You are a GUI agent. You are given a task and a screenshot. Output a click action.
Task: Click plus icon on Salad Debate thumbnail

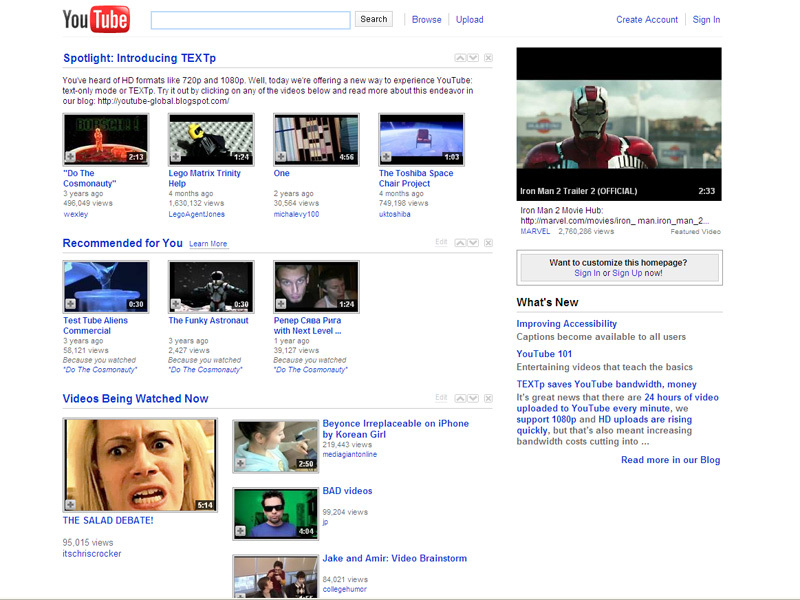coord(70,505)
